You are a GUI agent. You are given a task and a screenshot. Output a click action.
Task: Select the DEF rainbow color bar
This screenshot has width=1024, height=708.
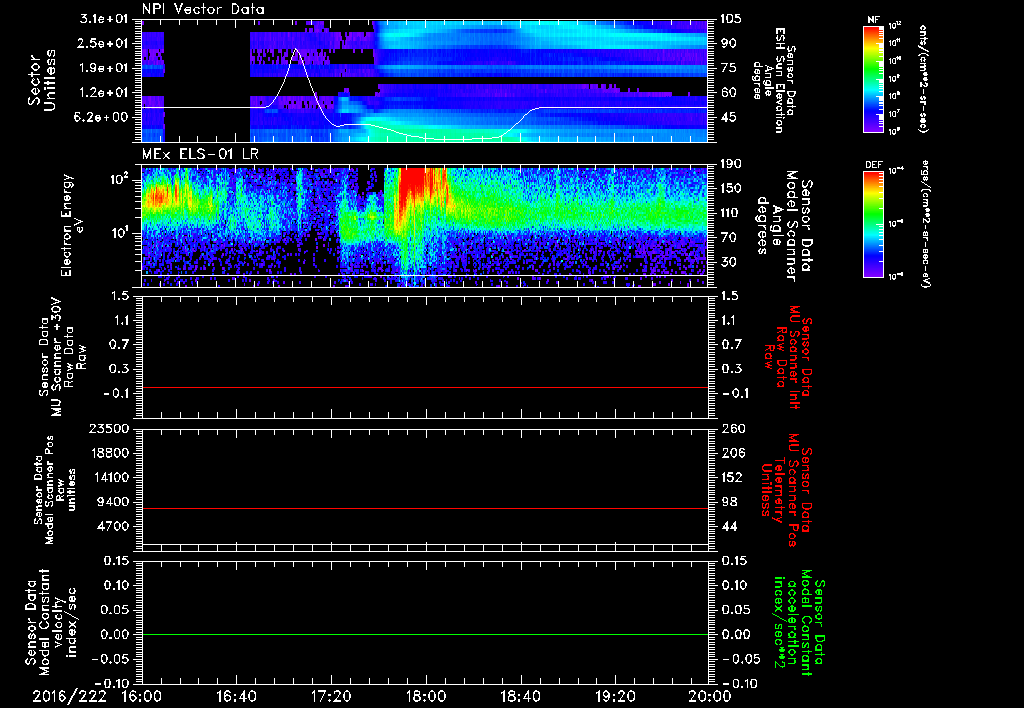874,224
